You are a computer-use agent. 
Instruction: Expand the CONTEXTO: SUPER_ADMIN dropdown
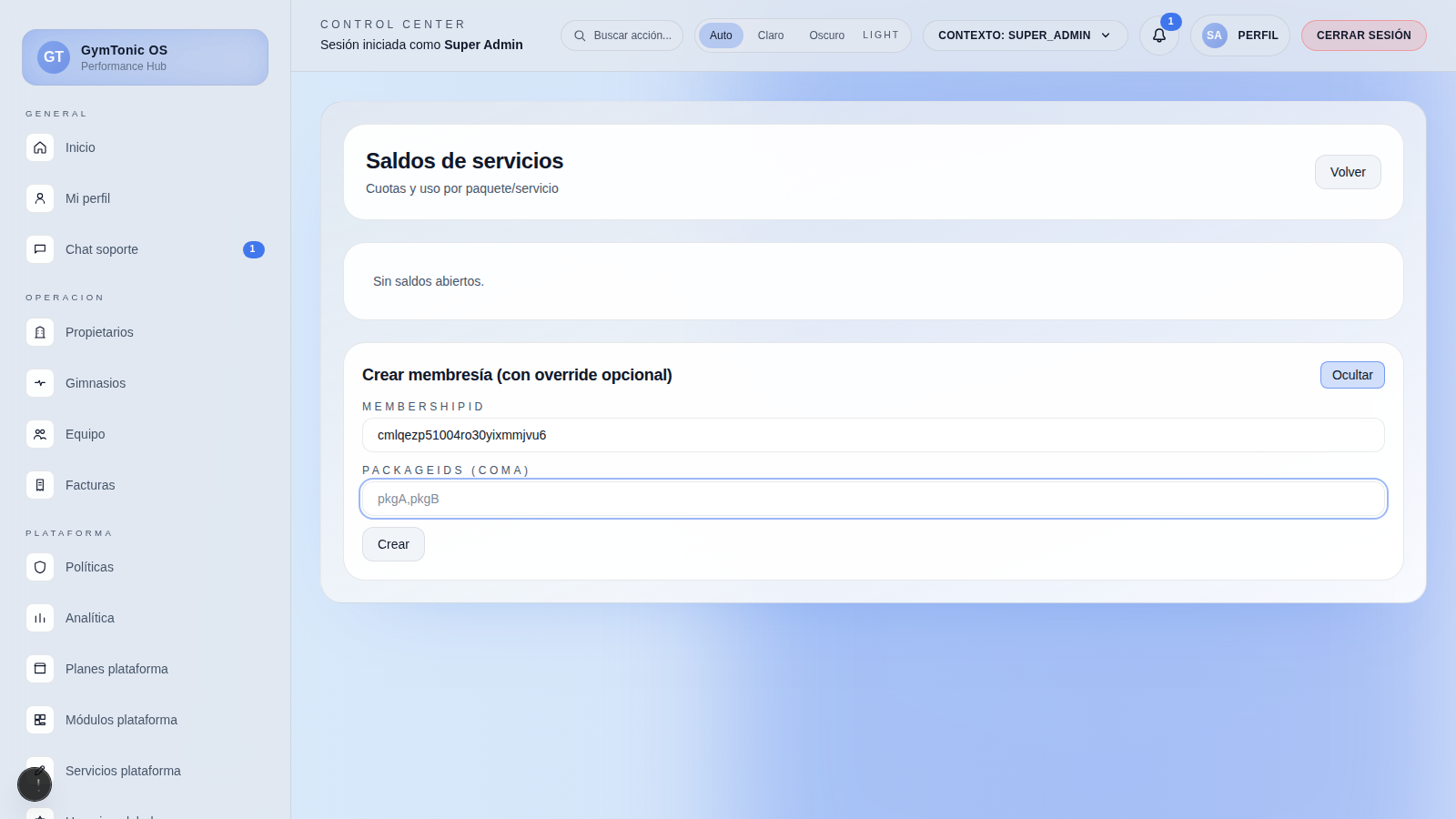pyautogui.click(x=1025, y=35)
